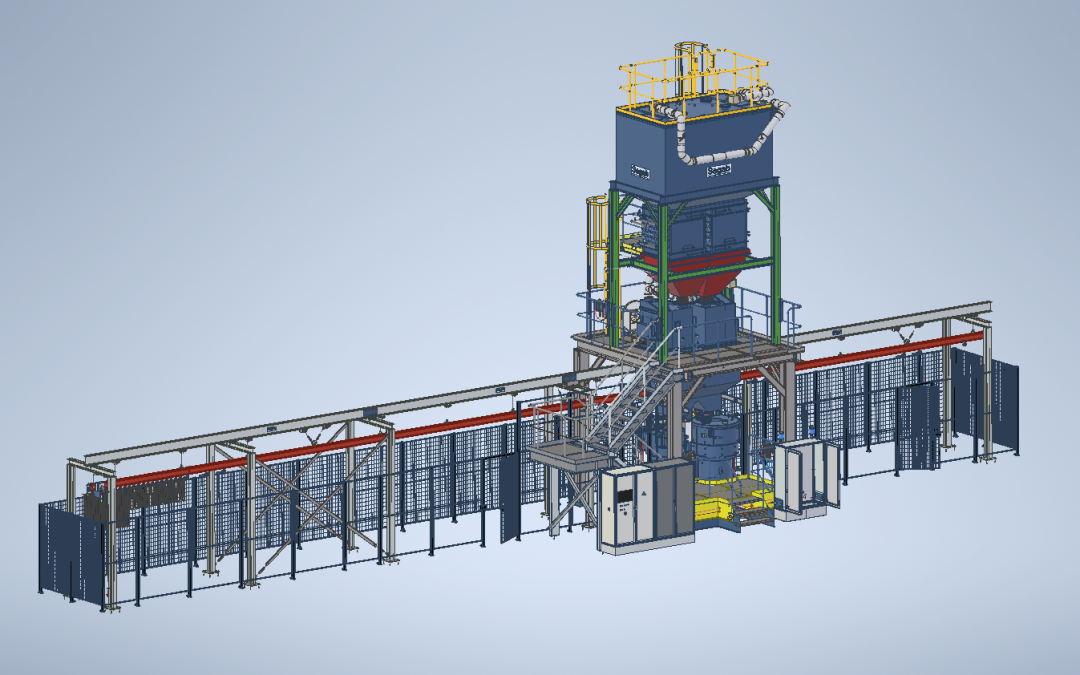This screenshot has width=1080, height=675.
Task: Click the left logo plate on the blue tank
Action: [640, 171]
